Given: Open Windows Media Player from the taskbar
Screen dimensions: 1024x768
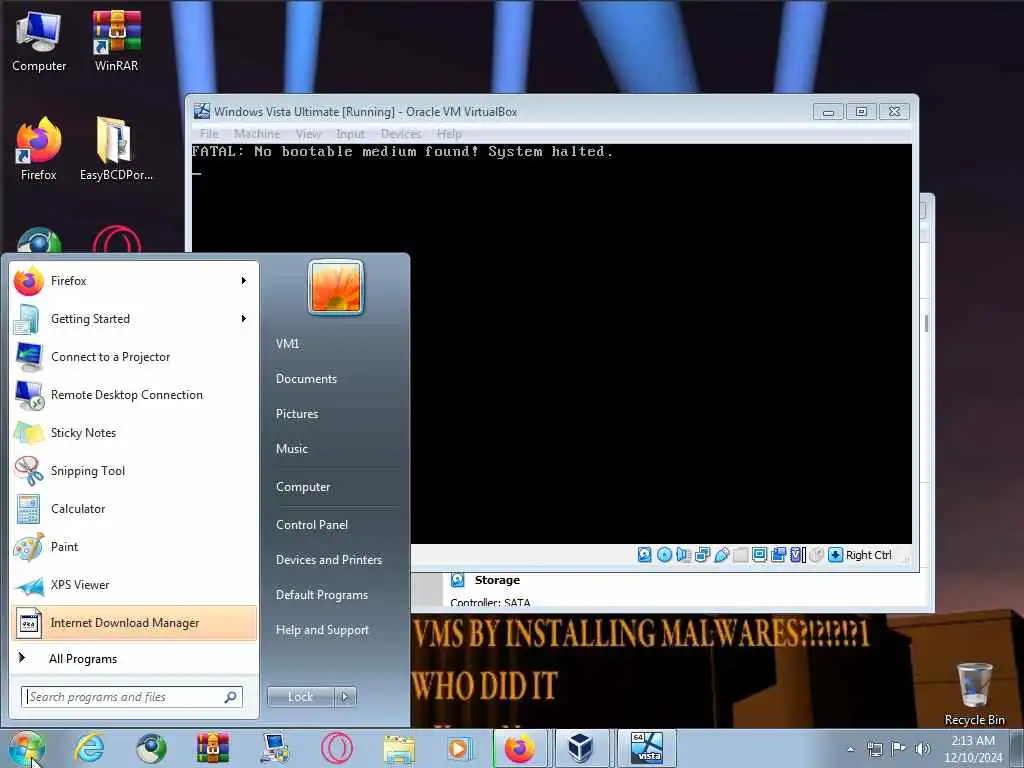Looking at the screenshot, I should tap(460, 748).
